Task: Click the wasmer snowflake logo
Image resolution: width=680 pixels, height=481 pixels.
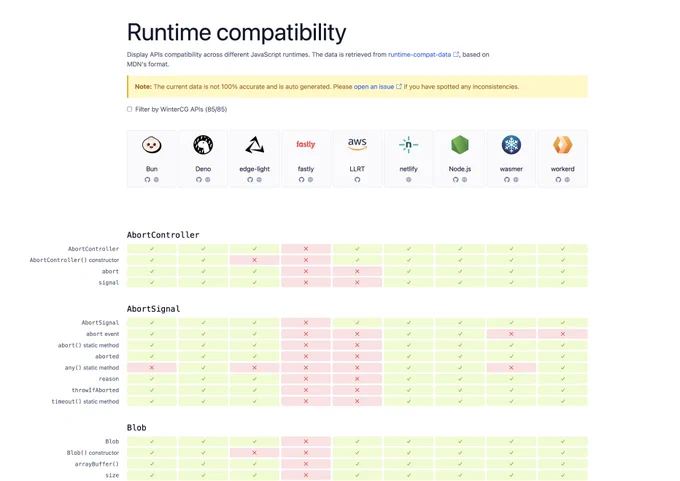Action: click(511, 145)
